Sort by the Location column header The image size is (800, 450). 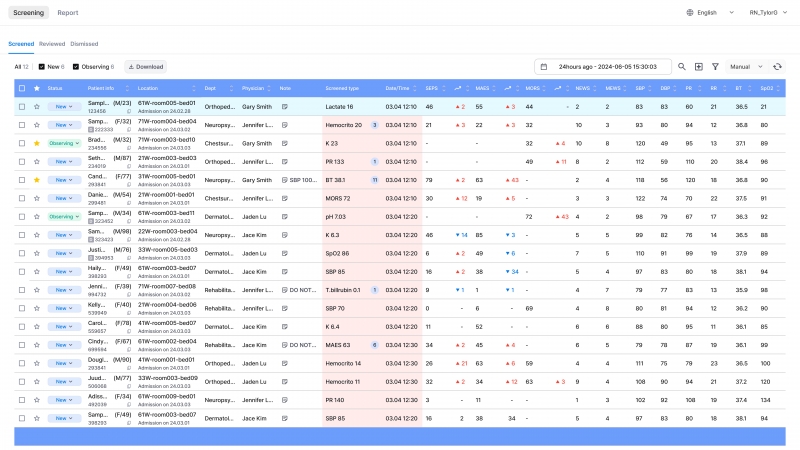click(153, 89)
